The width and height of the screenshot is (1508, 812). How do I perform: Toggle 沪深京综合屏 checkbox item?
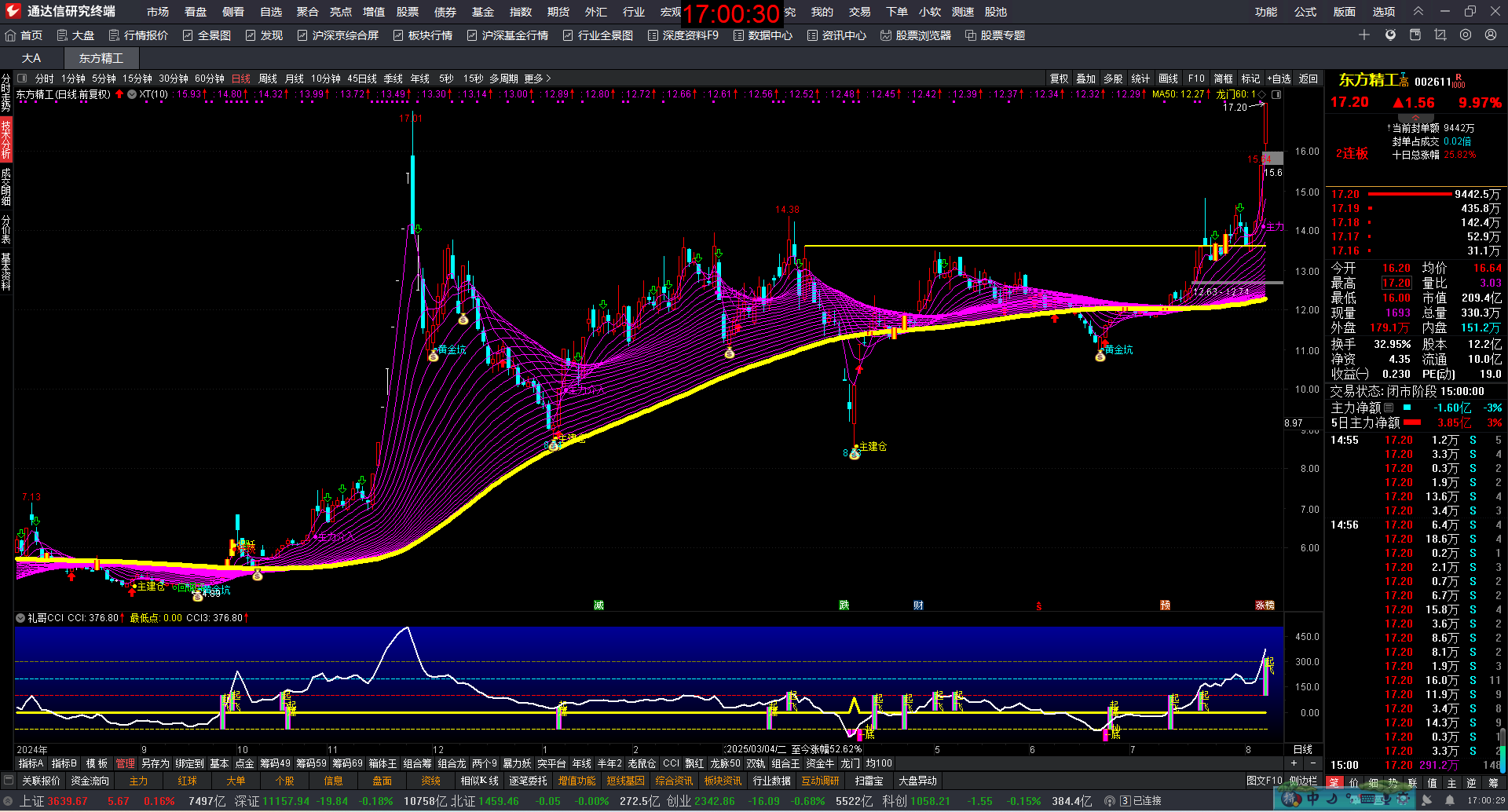pos(338,35)
